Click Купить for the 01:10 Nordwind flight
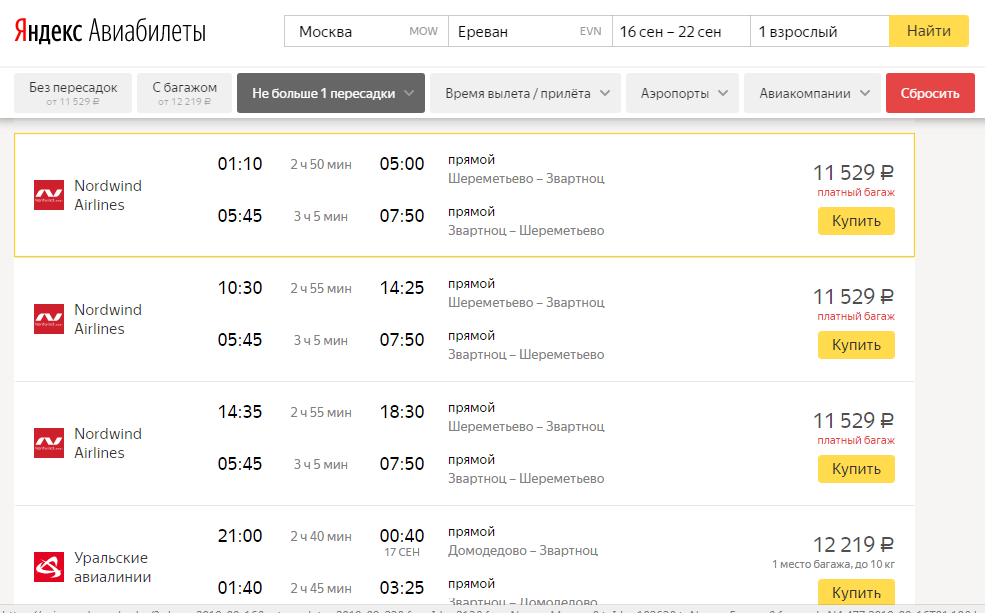The height and width of the screenshot is (613, 985). pos(856,221)
